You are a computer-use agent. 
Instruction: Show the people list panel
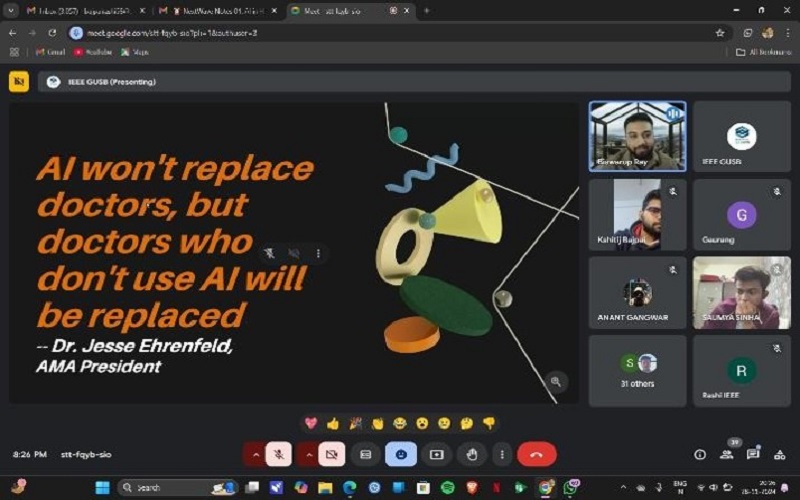click(x=727, y=454)
